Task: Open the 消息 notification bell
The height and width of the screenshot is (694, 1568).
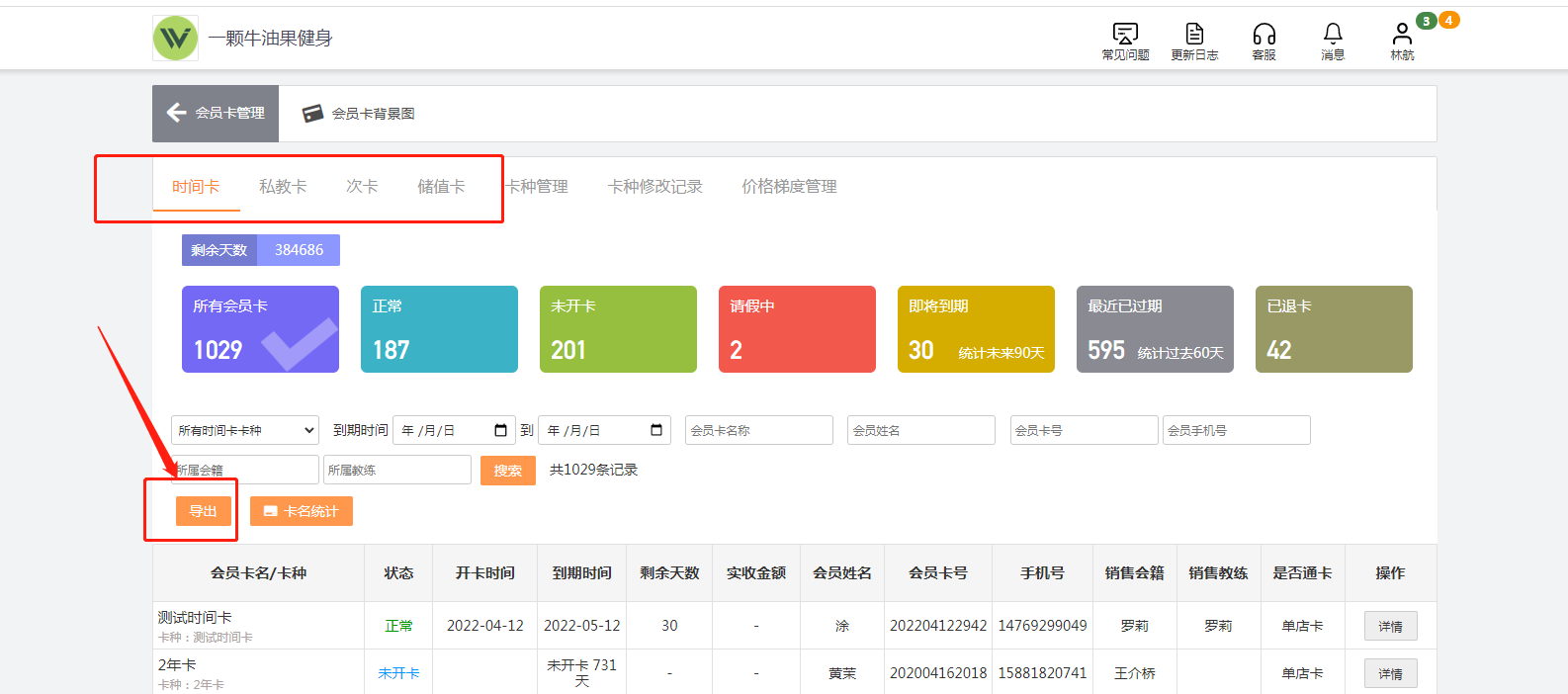Action: [x=1333, y=36]
